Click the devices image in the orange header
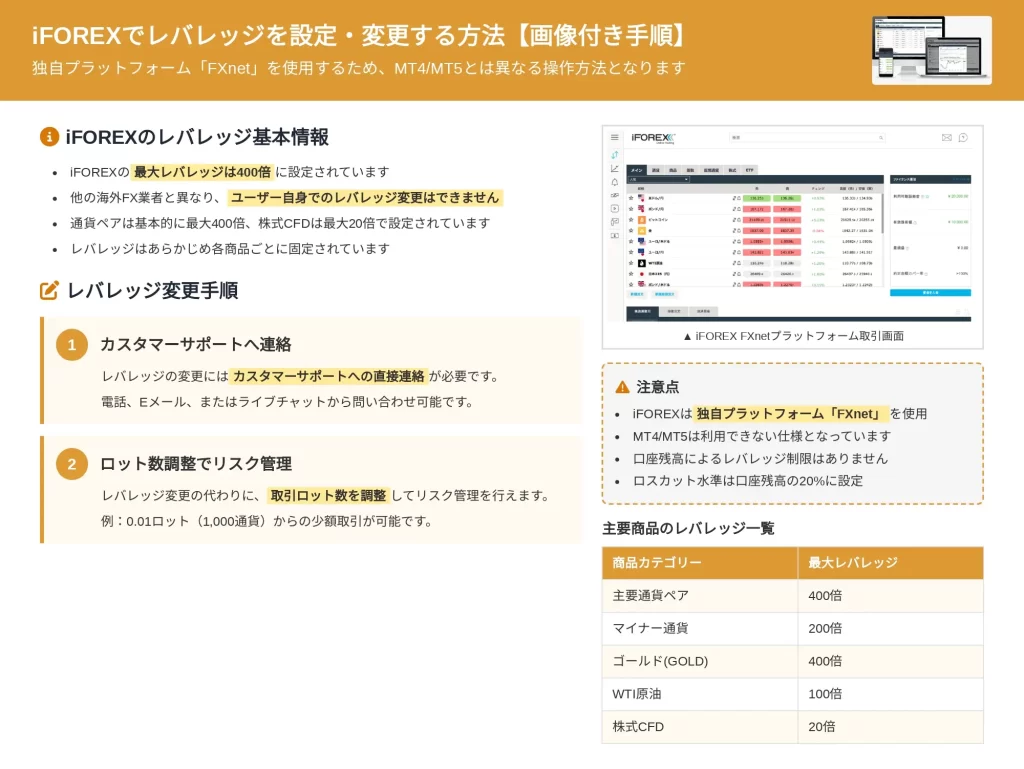The height and width of the screenshot is (769, 1024). 932,50
